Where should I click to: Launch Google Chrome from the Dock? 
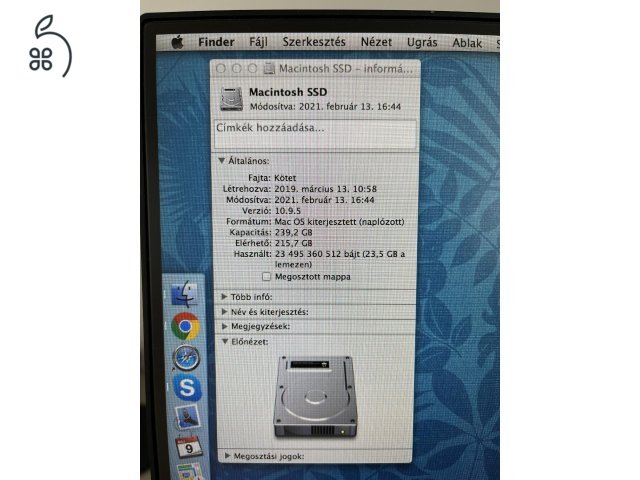[185, 326]
